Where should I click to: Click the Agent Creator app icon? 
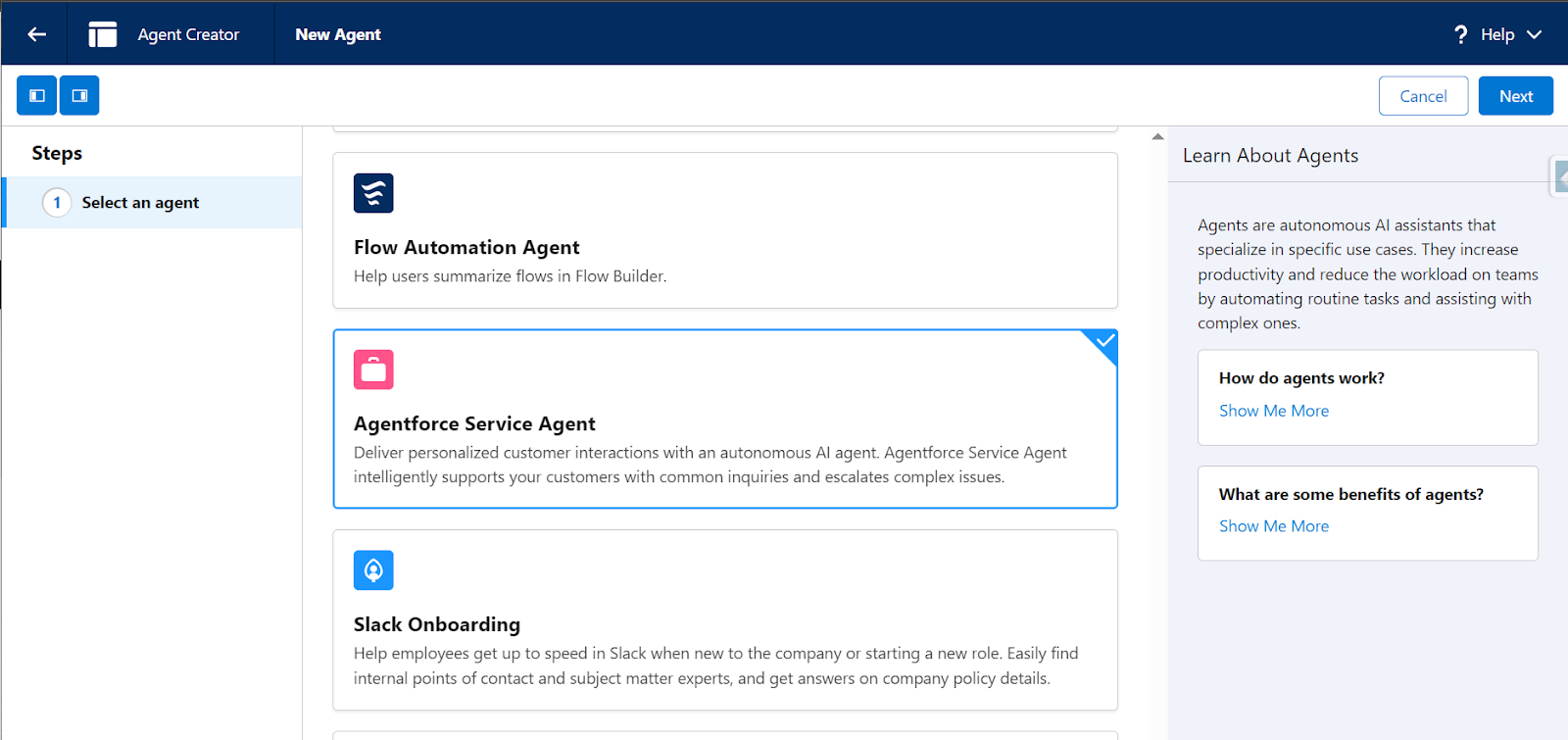(103, 34)
